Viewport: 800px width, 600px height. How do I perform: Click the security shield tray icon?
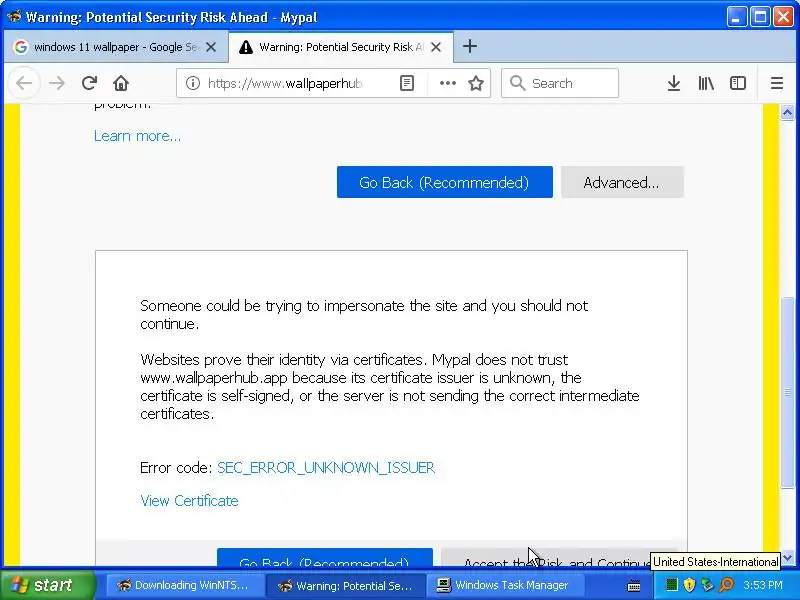689,585
